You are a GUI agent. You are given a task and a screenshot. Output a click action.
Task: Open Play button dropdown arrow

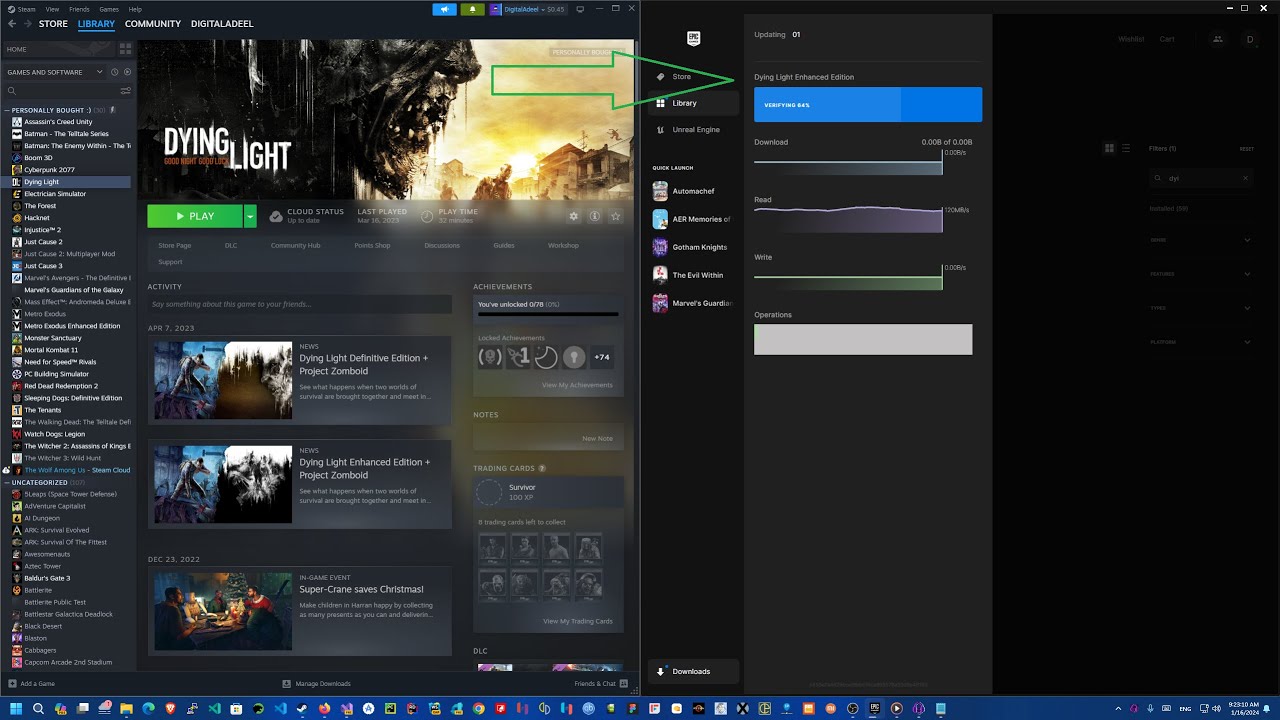click(x=250, y=216)
